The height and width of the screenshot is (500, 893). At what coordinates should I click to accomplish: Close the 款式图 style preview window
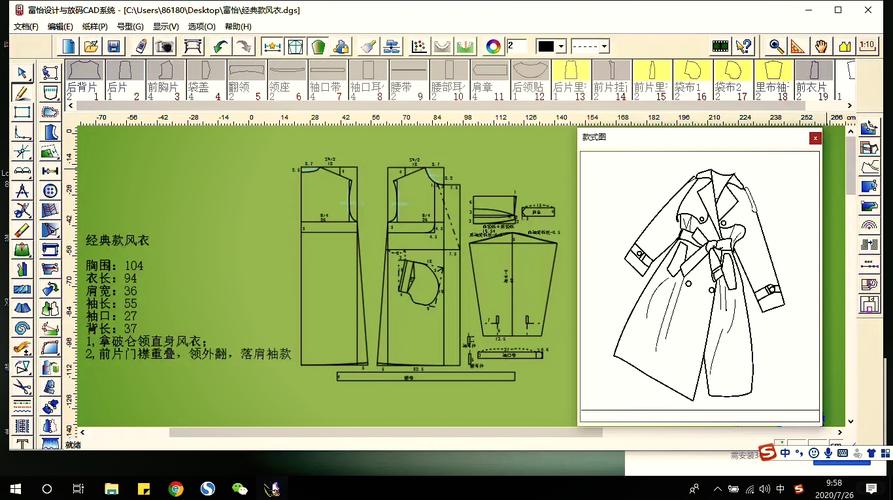815,137
